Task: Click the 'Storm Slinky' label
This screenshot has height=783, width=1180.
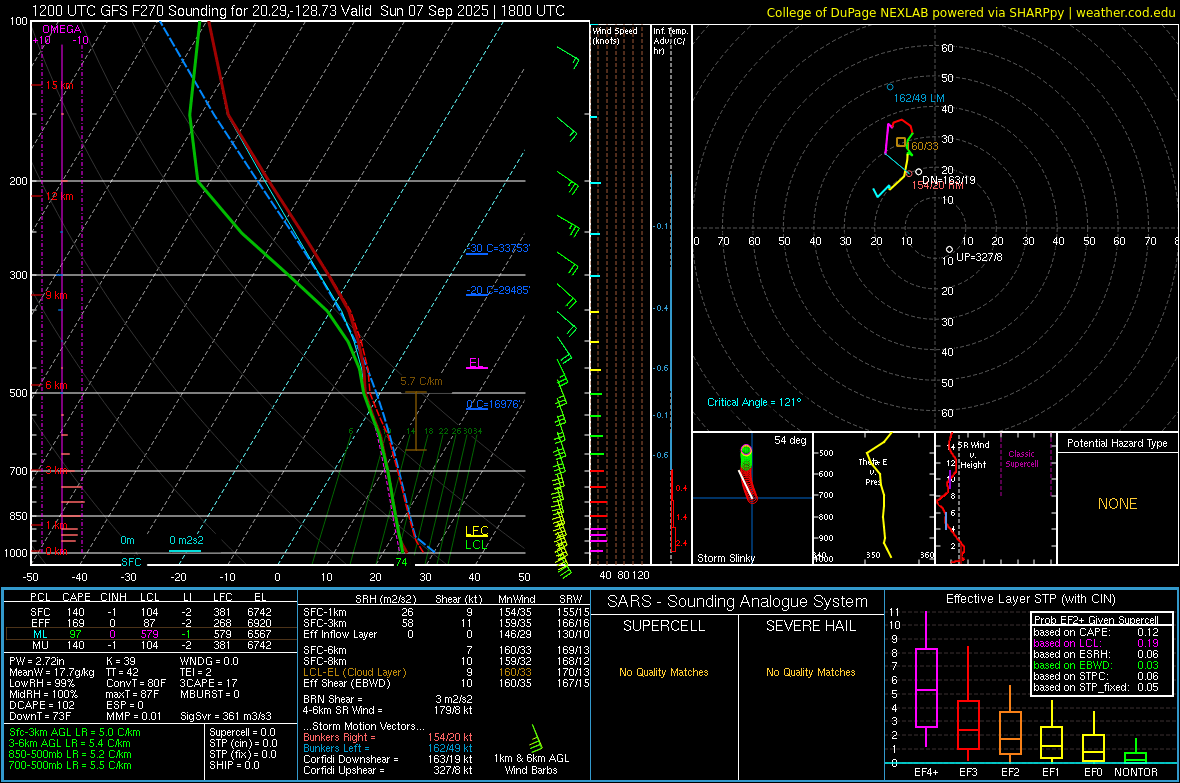Action: [725, 558]
